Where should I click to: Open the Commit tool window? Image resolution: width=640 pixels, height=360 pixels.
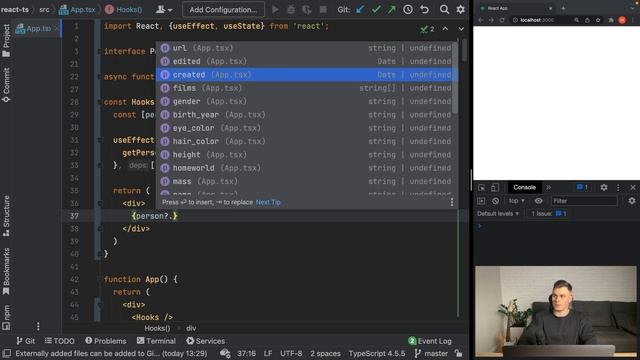[6, 85]
